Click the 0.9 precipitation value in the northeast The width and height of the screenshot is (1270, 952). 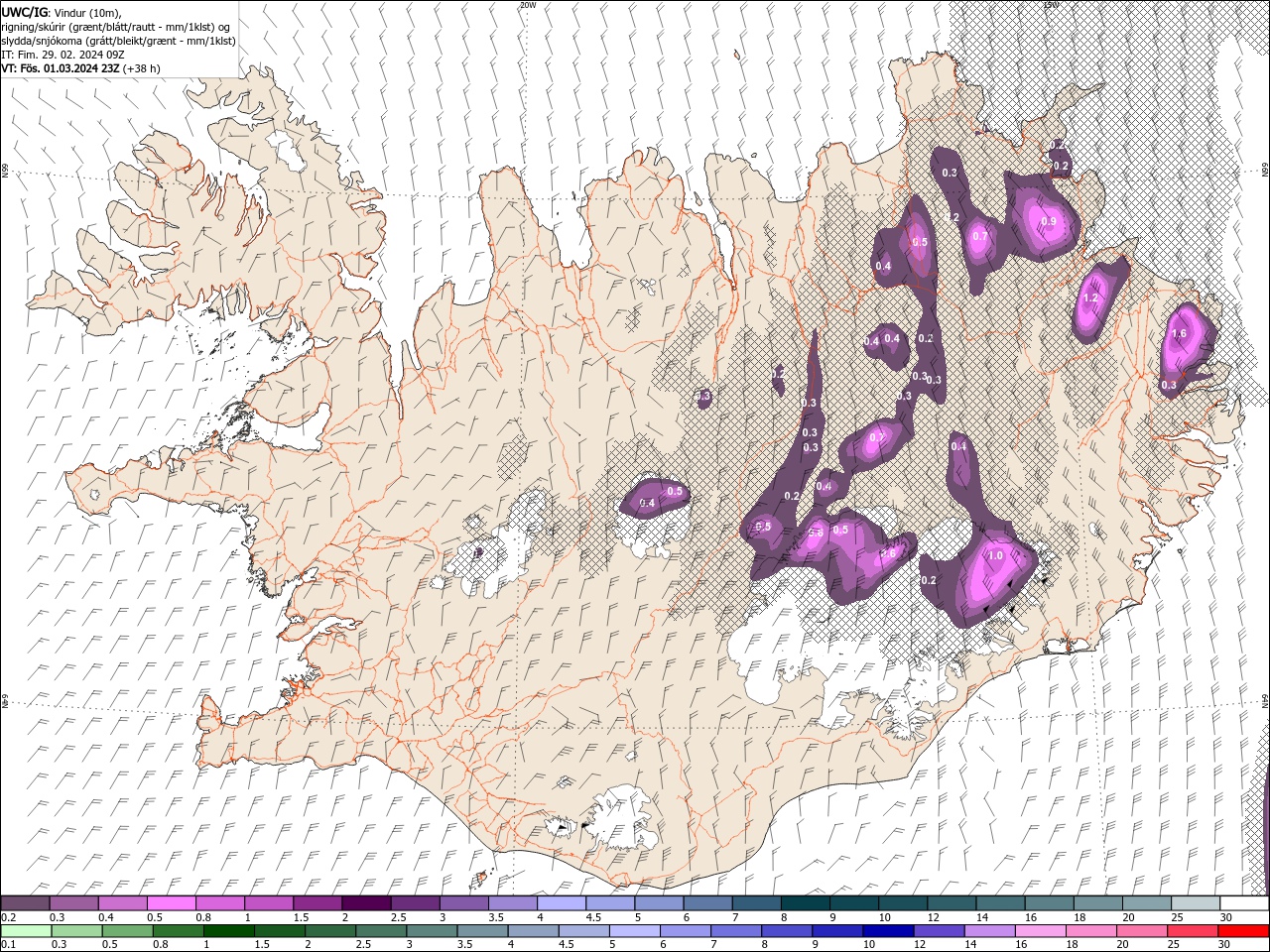pyautogui.click(x=1048, y=221)
